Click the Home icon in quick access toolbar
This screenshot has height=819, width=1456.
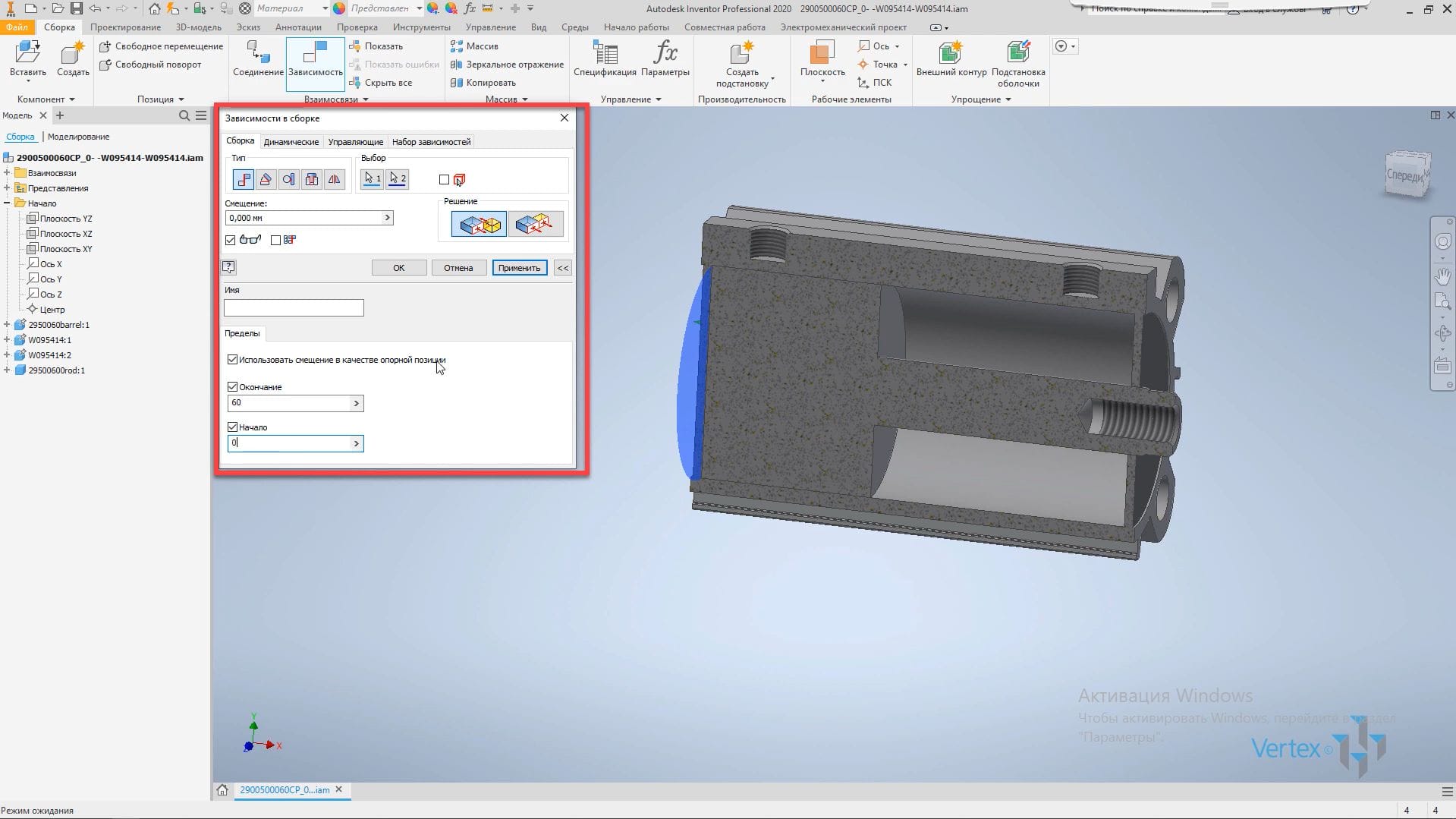coord(155,8)
